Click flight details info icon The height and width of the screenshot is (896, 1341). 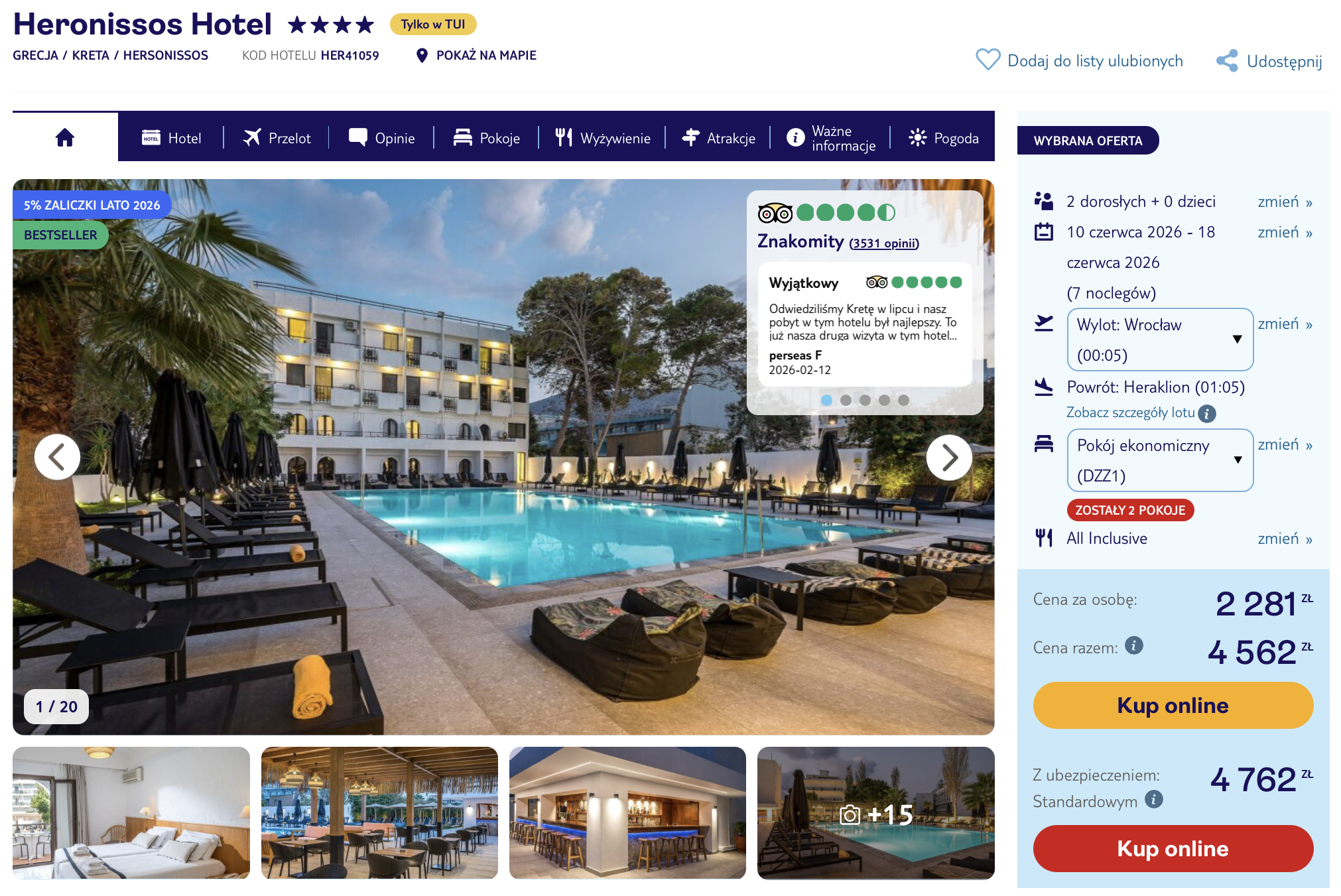(x=1207, y=413)
